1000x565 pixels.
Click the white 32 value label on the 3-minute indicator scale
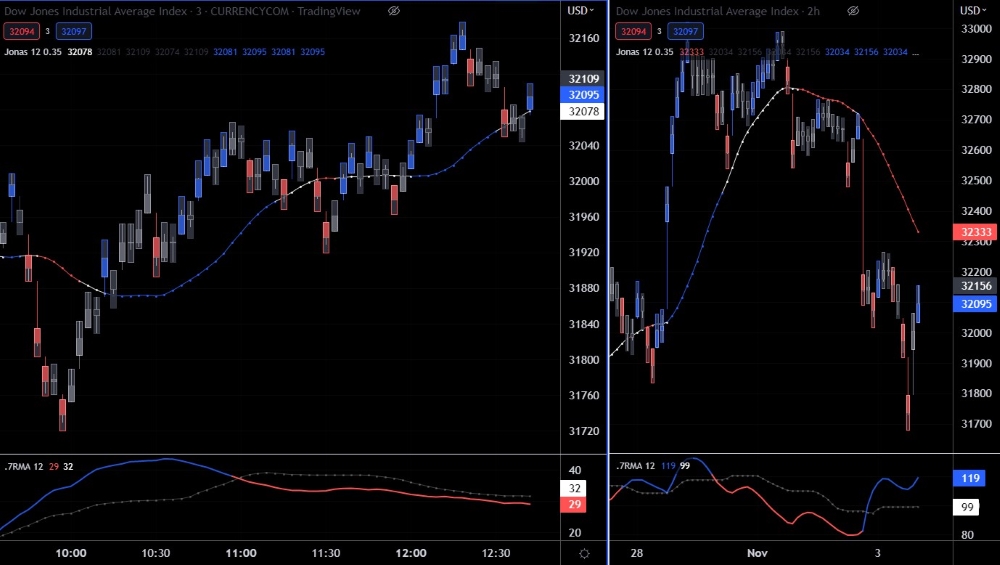tap(575, 488)
